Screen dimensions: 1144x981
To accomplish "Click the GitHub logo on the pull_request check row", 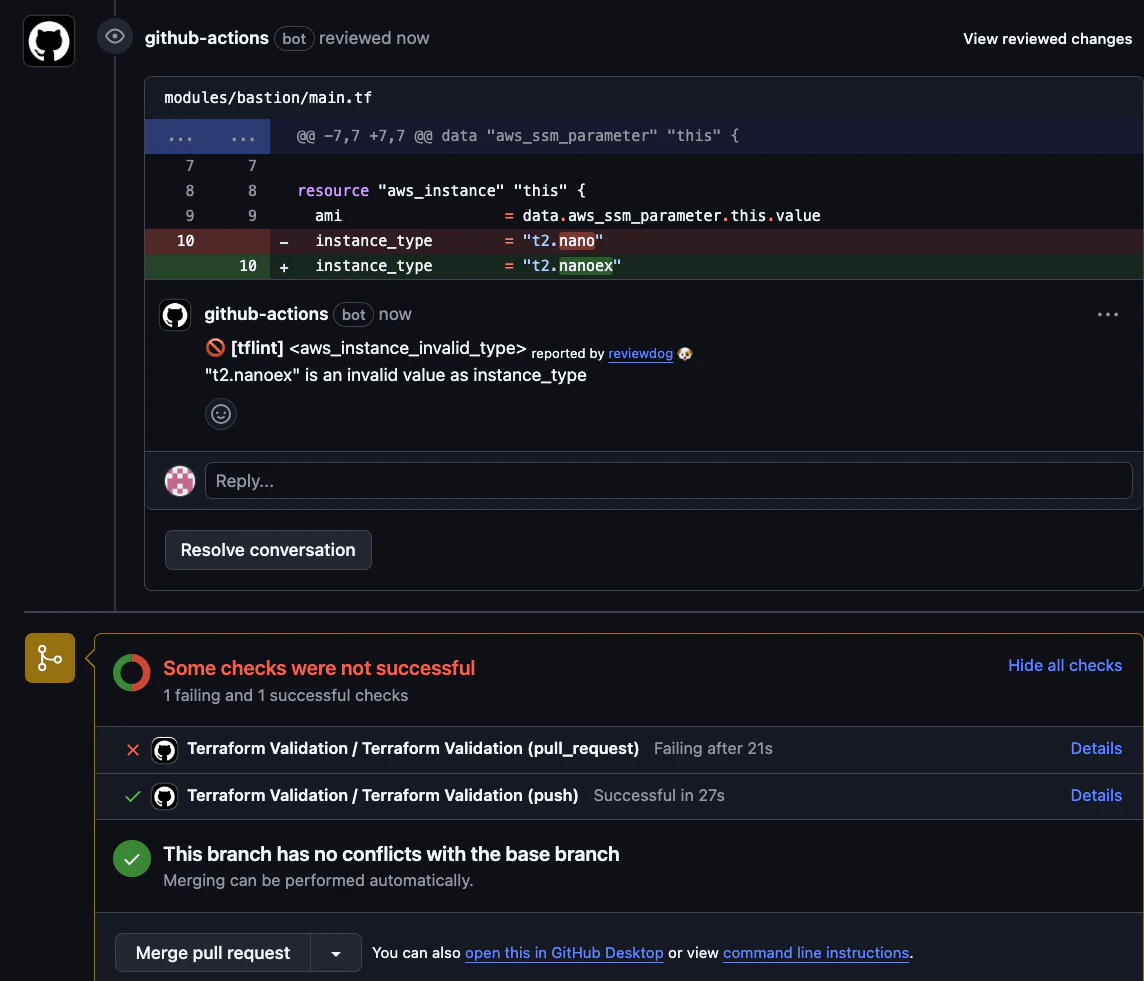I will 164,750.
